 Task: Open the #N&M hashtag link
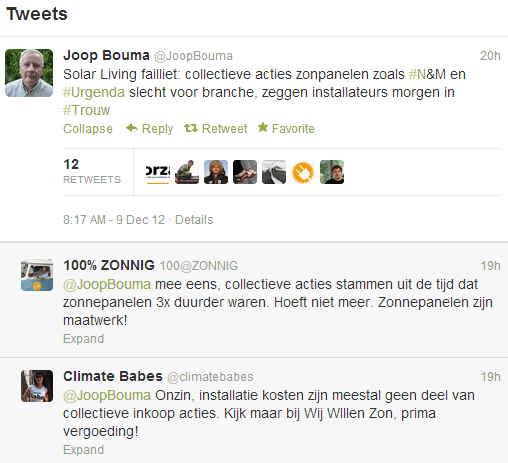pos(427,74)
